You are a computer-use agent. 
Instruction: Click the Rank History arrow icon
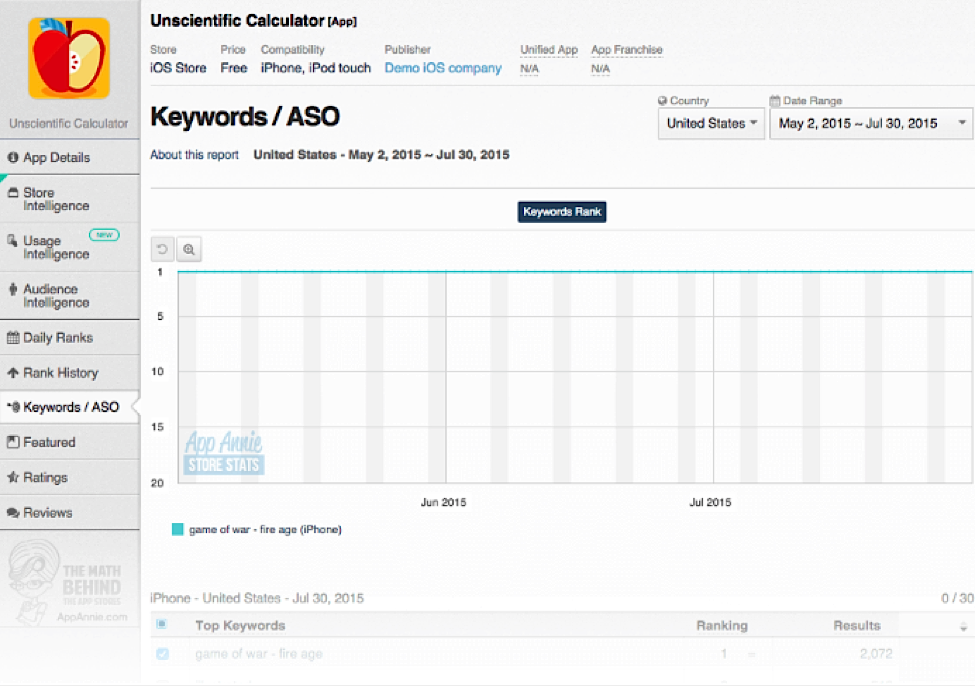coord(12,373)
